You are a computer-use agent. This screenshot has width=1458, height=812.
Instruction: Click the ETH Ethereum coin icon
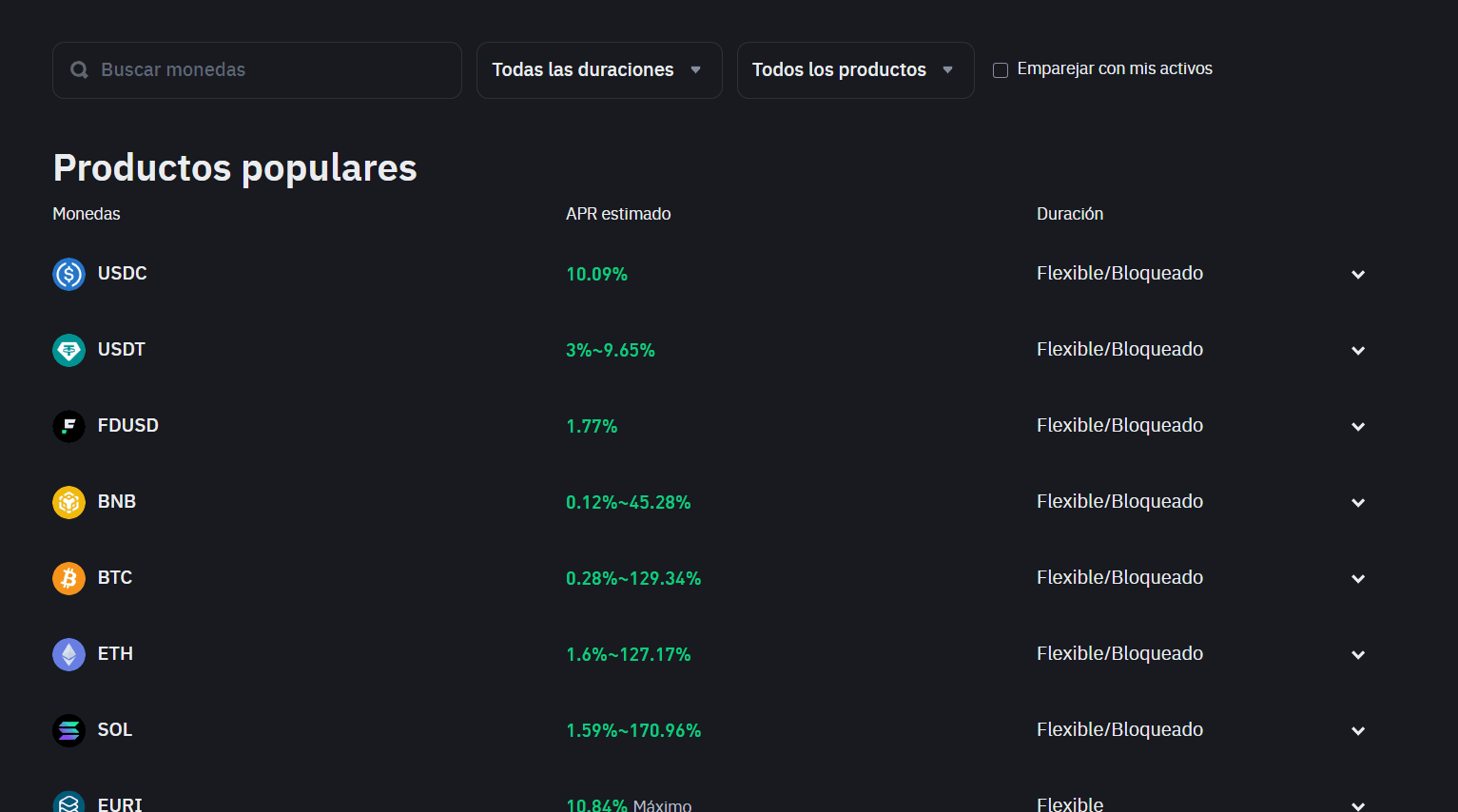coord(68,654)
